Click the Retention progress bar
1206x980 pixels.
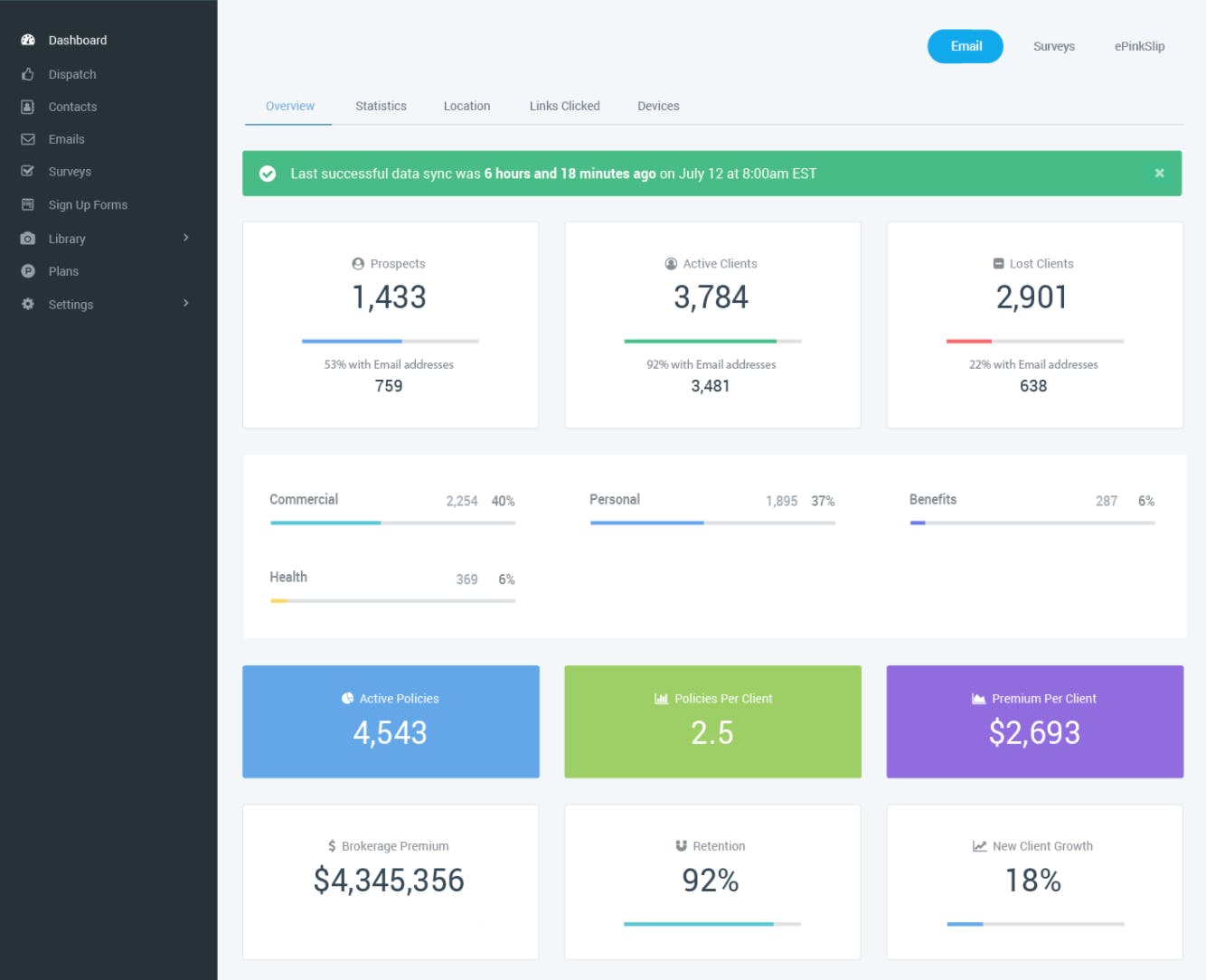[712, 924]
